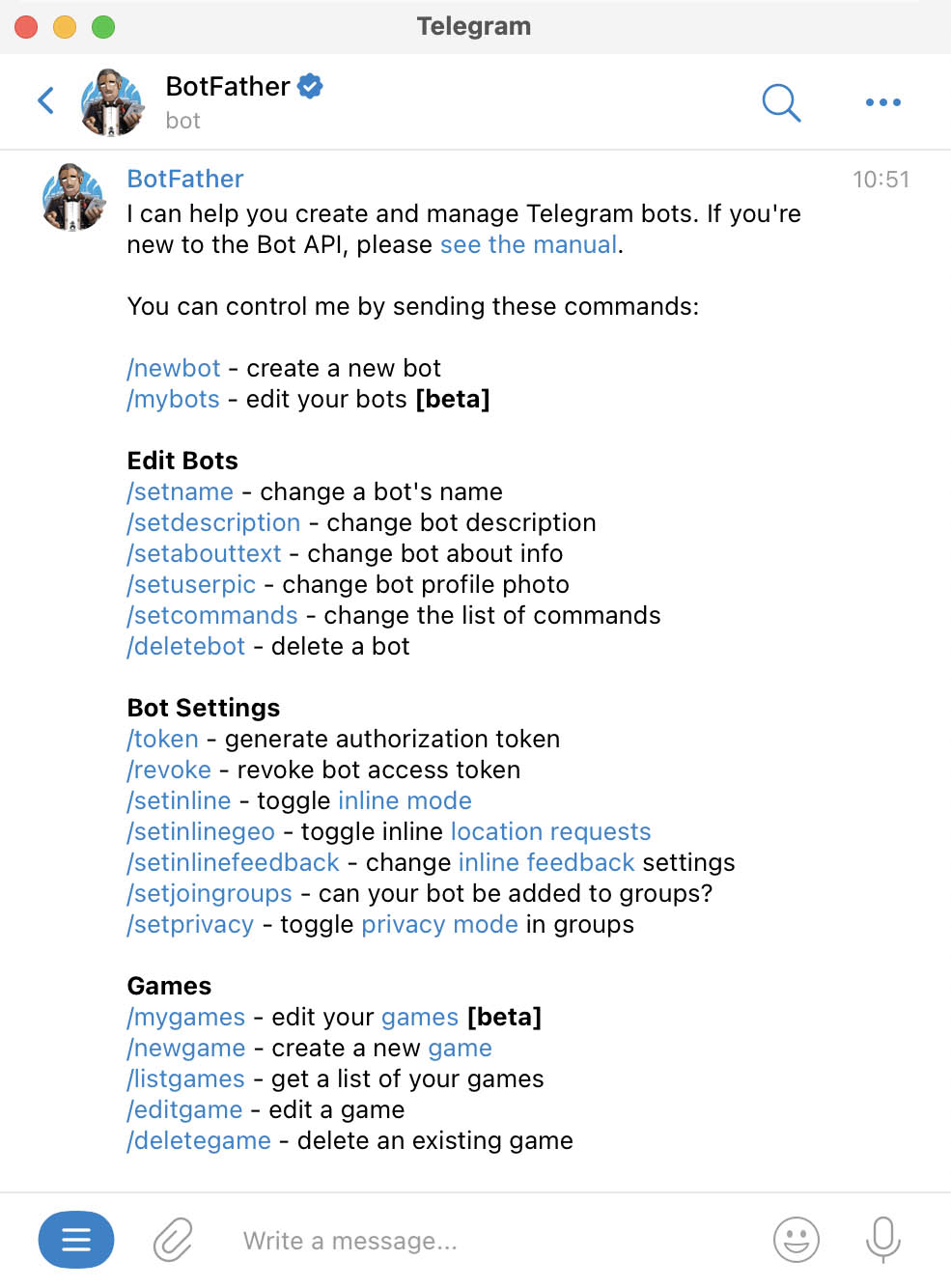Click the /mybots command link
This screenshot has height=1288, width=951.
(x=174, y=399)
